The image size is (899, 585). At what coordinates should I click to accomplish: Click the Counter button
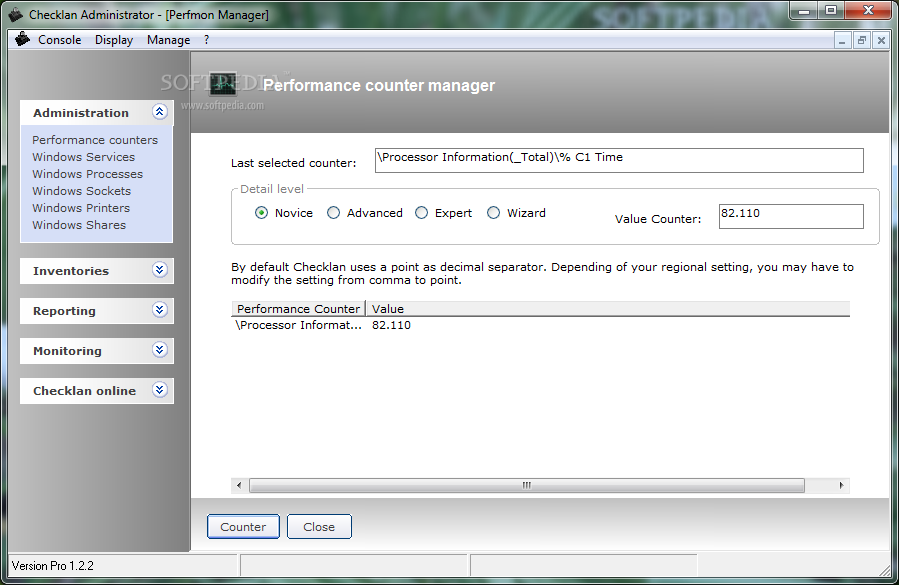tap(243, 526)
